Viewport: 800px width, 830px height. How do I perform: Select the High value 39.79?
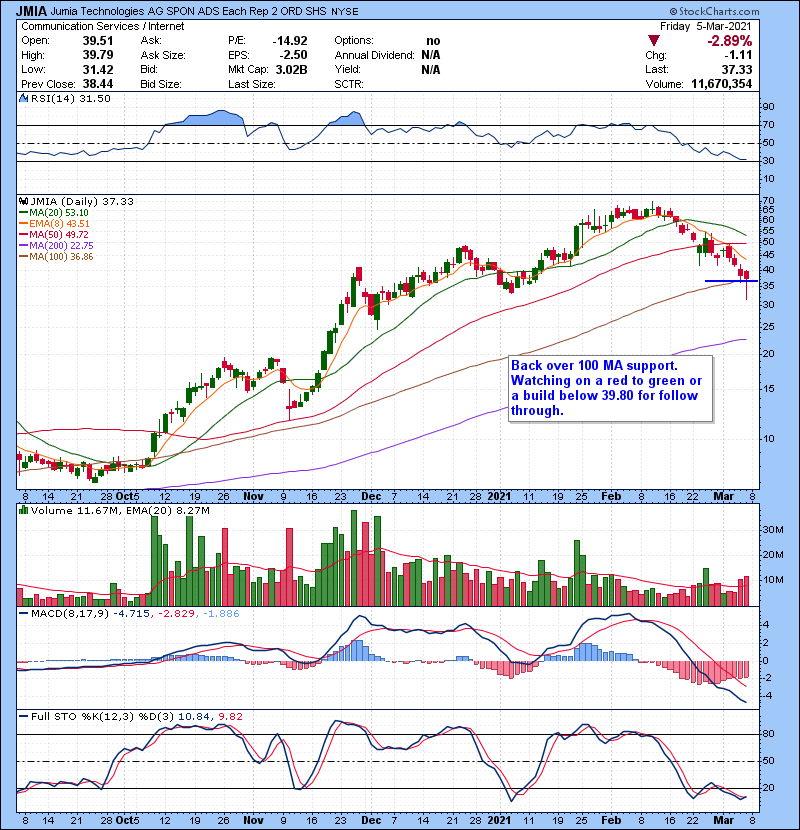[x=97, y=55]
